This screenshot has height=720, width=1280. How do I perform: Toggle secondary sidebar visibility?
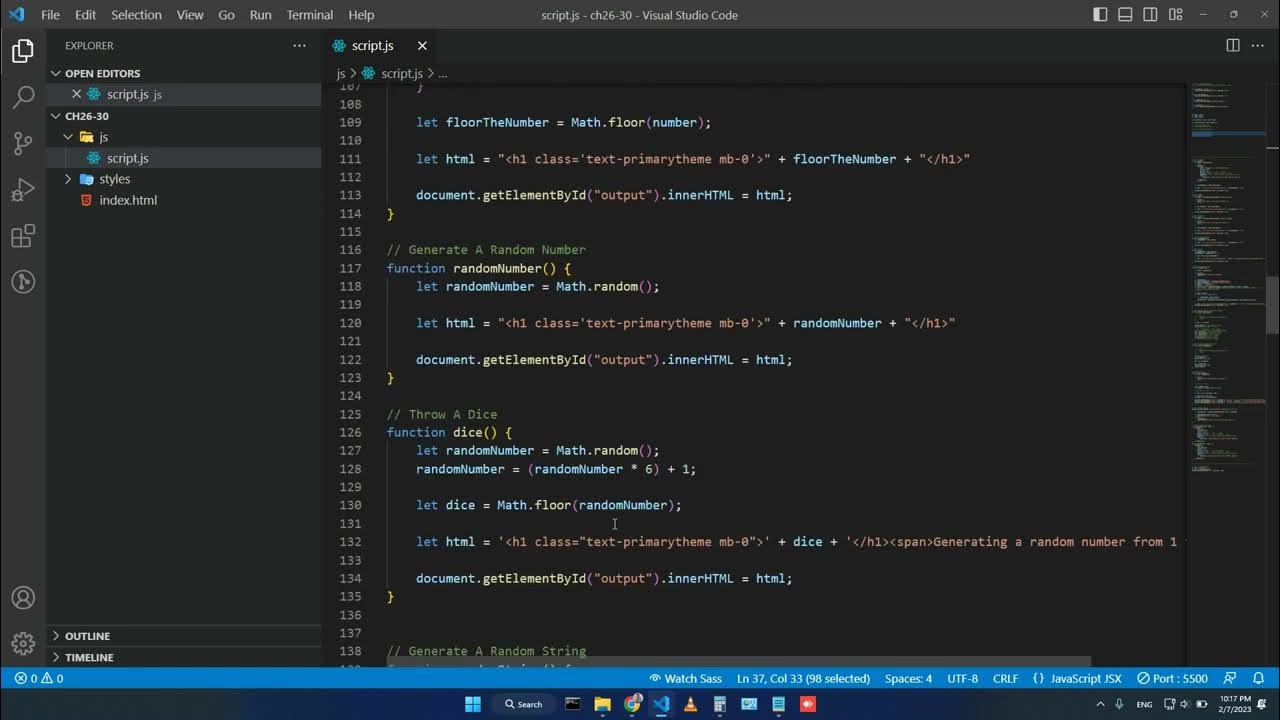click(x=1152, y=15)
